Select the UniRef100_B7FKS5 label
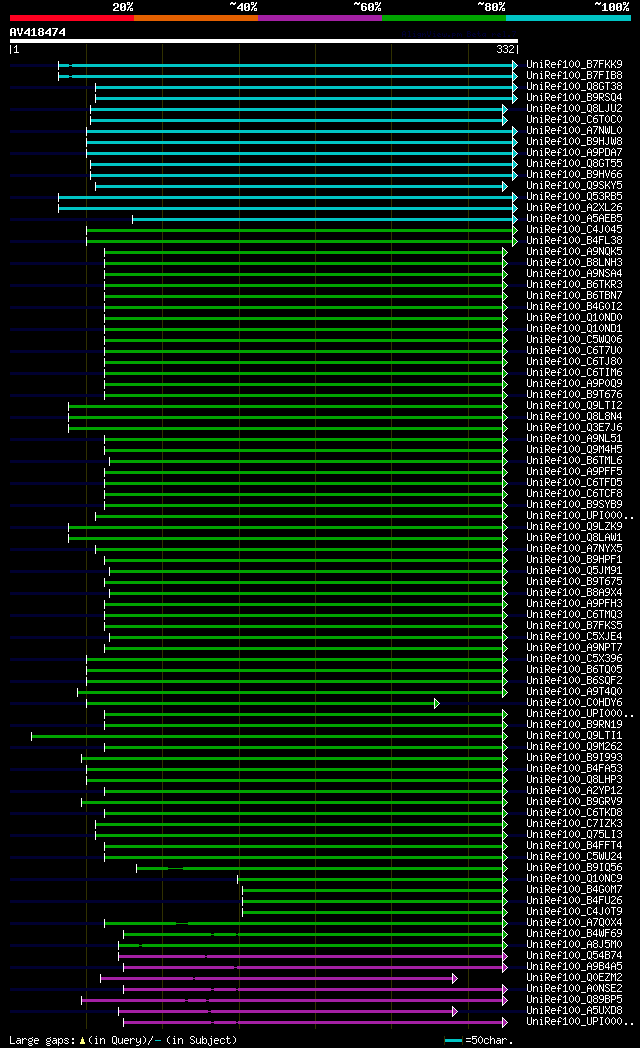 [574, 626]
